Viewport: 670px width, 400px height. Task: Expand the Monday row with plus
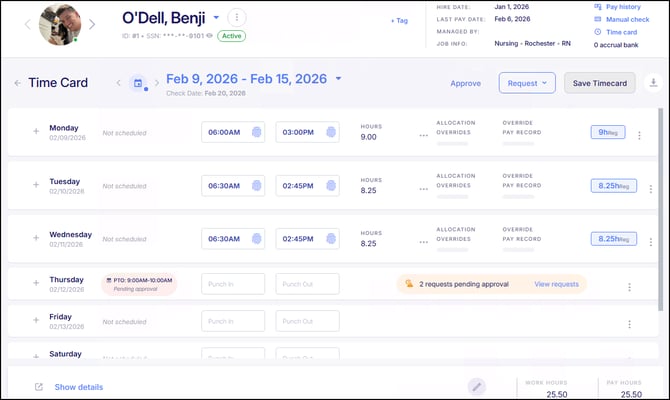point(36,131)
